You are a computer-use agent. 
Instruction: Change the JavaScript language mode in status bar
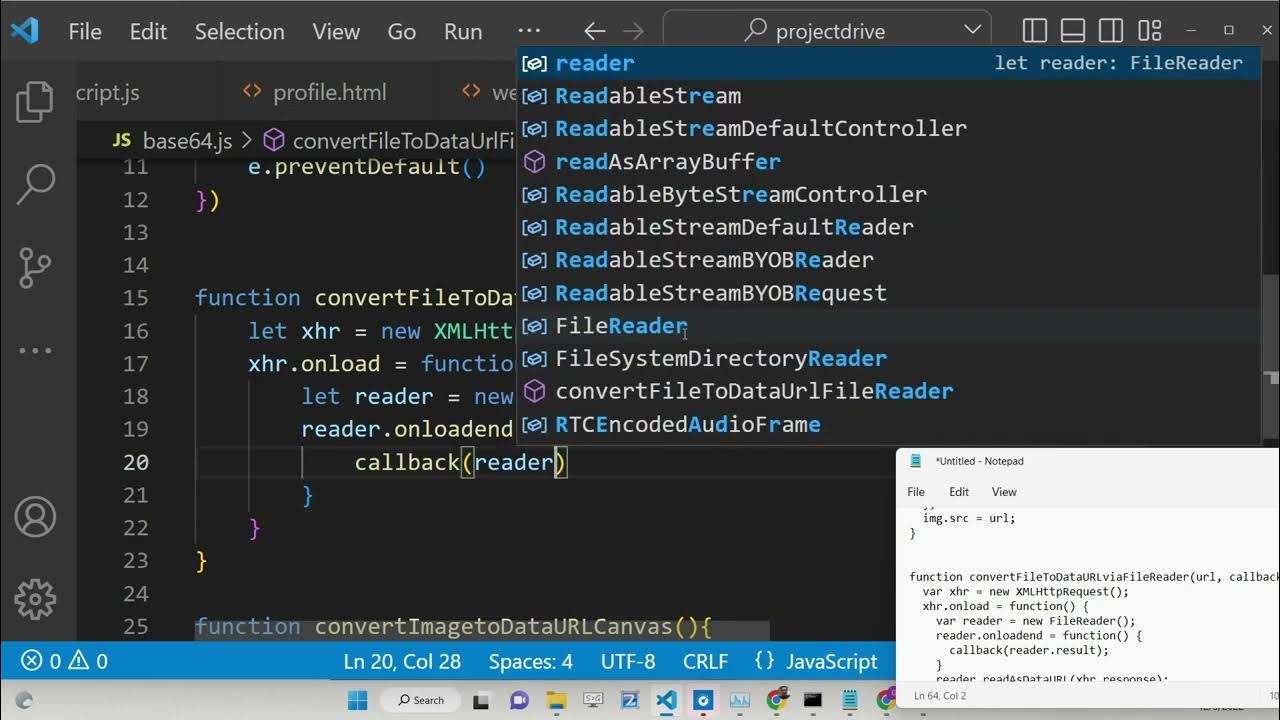pos(817,661)
